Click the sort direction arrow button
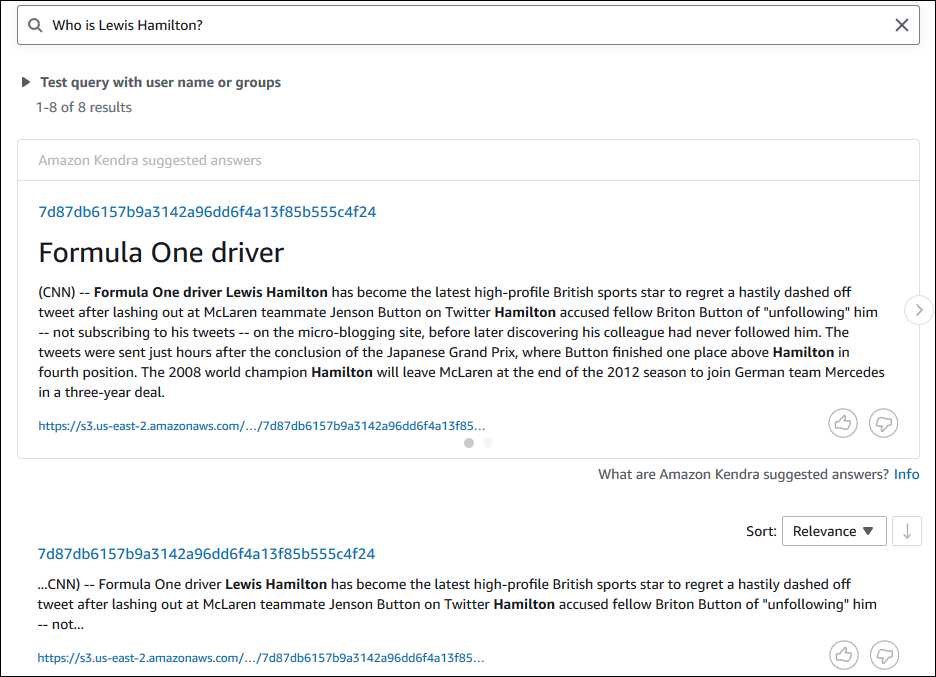The height and width of the screenshot is (677, 936). click(x=907, y=531)
